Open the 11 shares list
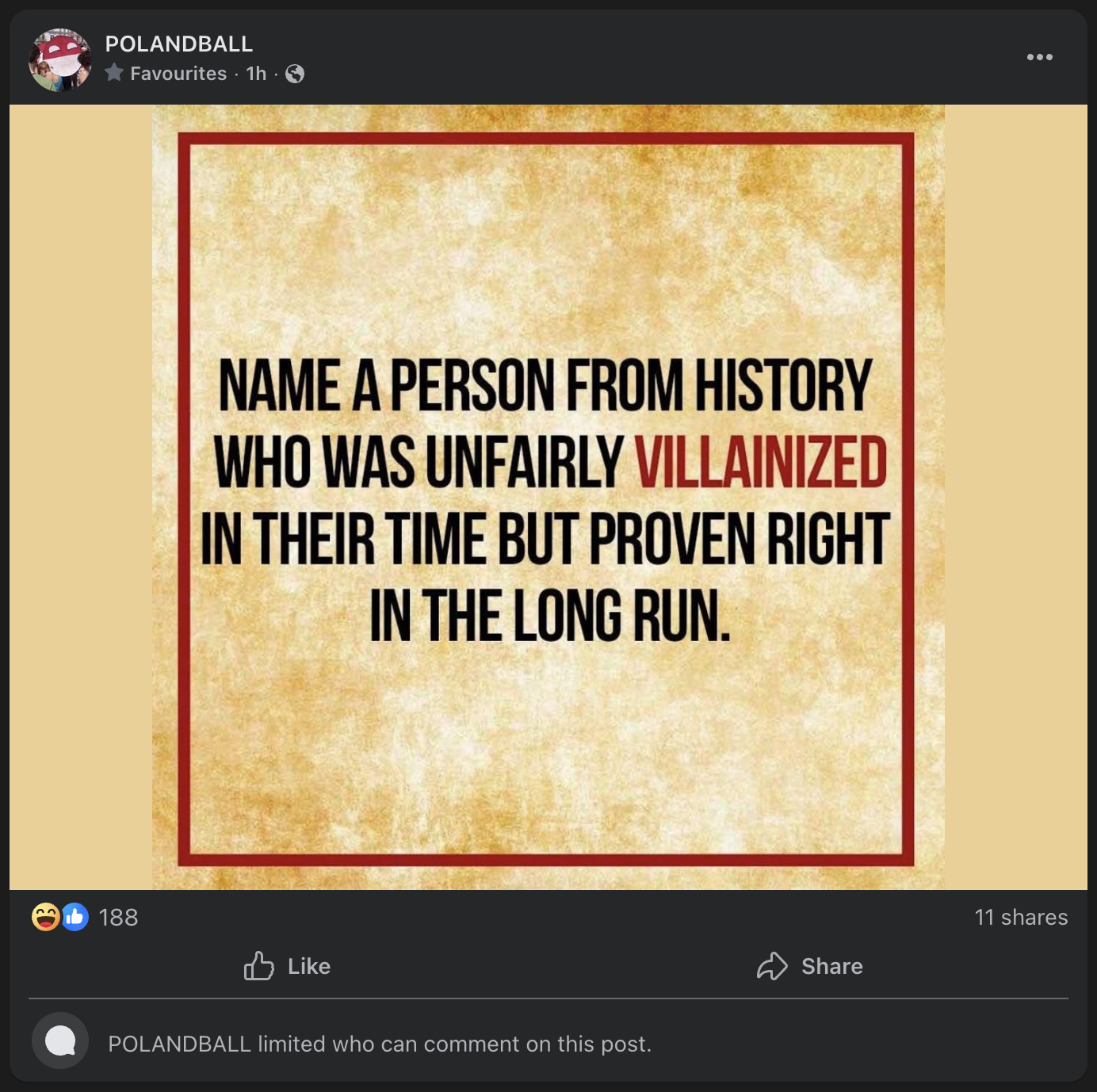 [x=1021, y=917]
